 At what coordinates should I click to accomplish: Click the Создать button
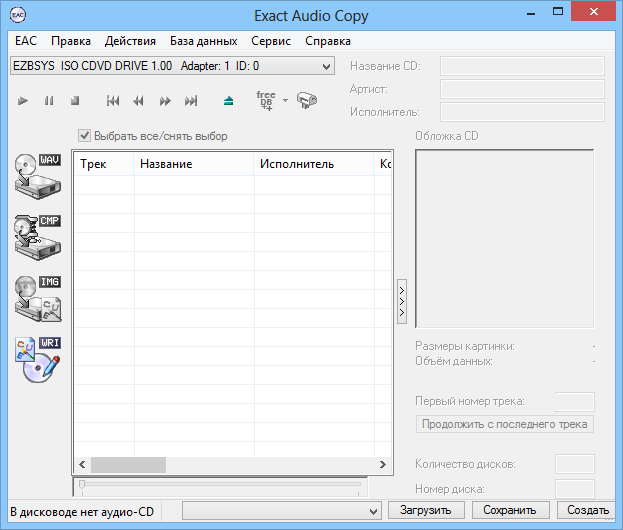pyautogui.click(x=587, y=510)
